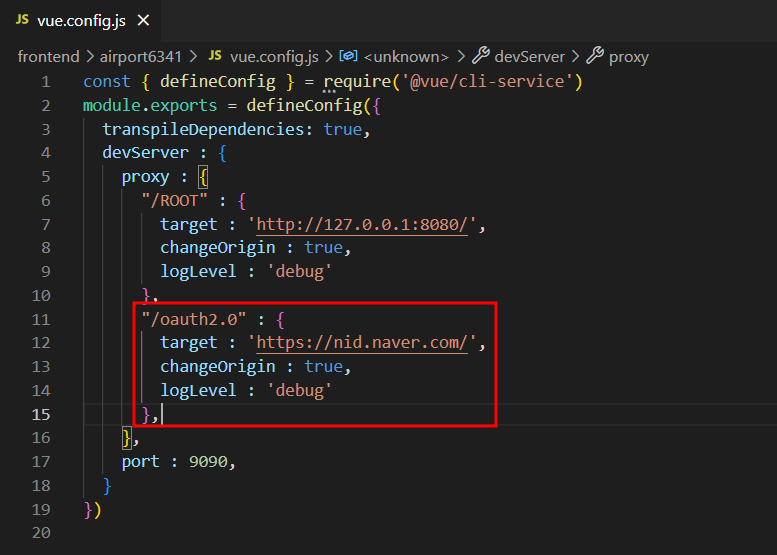777x555 pixels.
Task: Click the 'port' key on line 17
Action: point(140,462)
